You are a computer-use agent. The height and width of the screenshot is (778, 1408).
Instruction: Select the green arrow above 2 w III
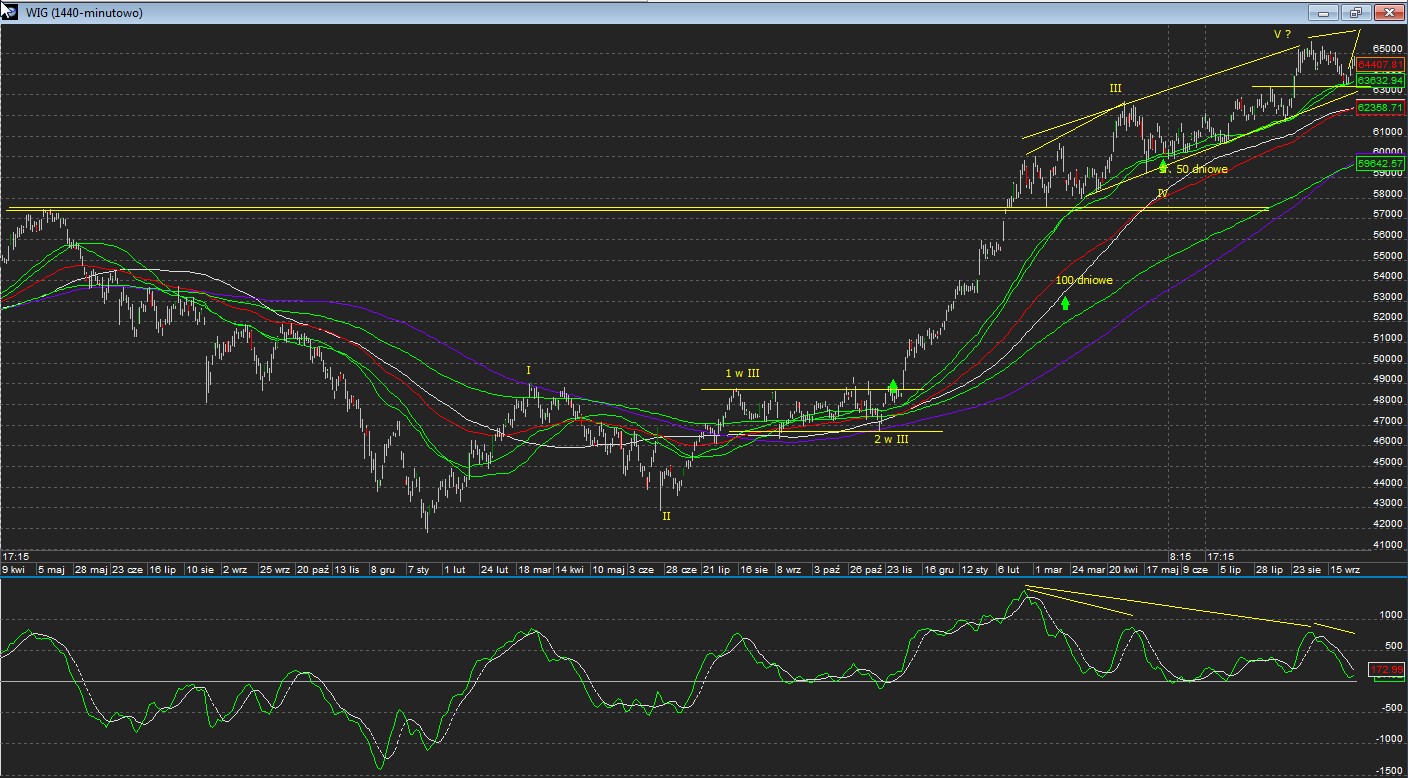click(893, 387)
